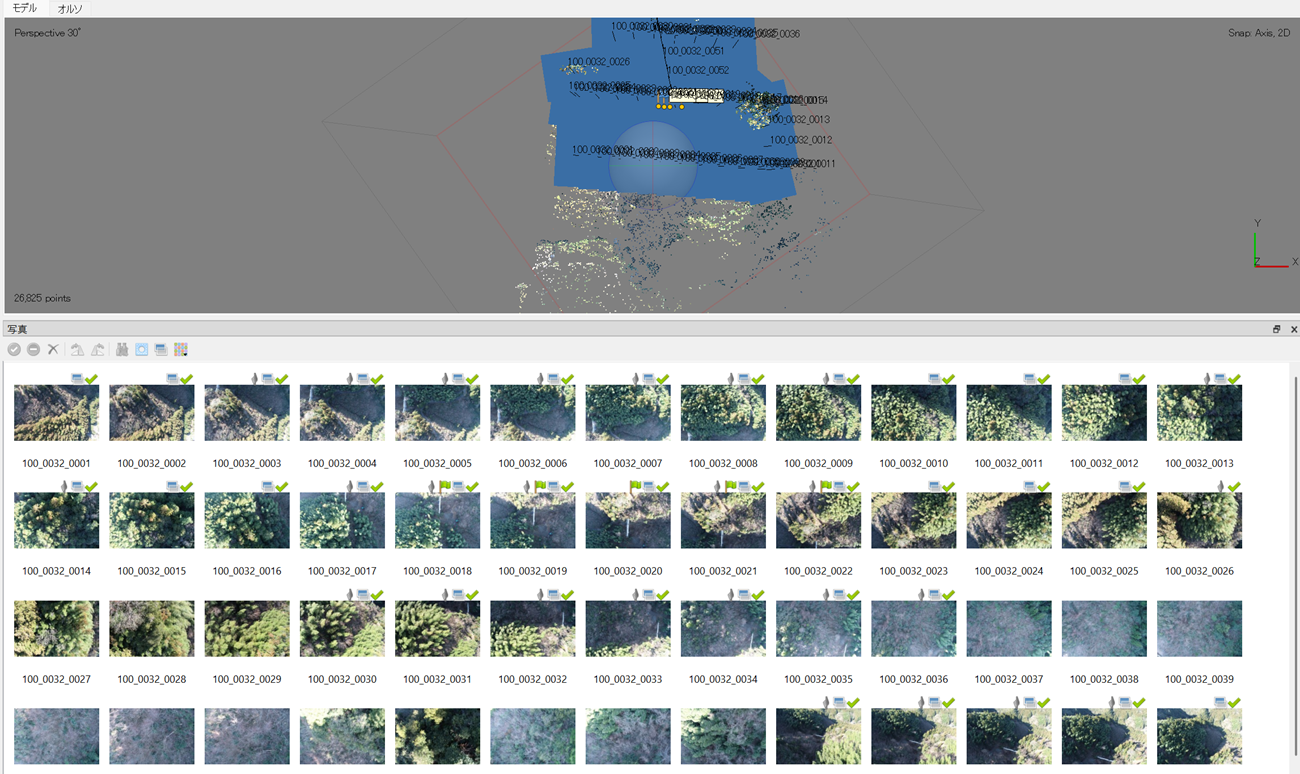The height and width of the screenshot is (774, 1300).
Task: Click the trackball sphere in model view
Action: click(x=652, y=159)
